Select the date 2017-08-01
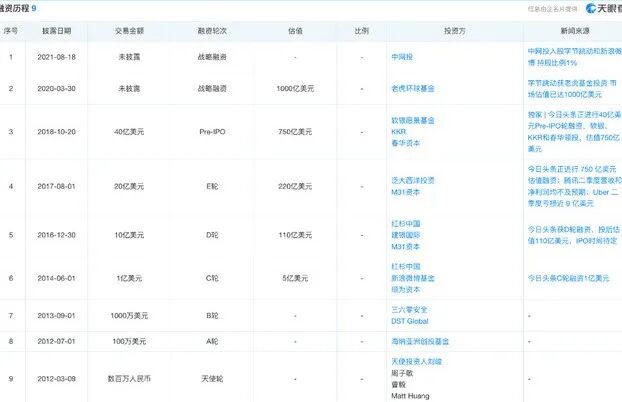 point(56,186)
